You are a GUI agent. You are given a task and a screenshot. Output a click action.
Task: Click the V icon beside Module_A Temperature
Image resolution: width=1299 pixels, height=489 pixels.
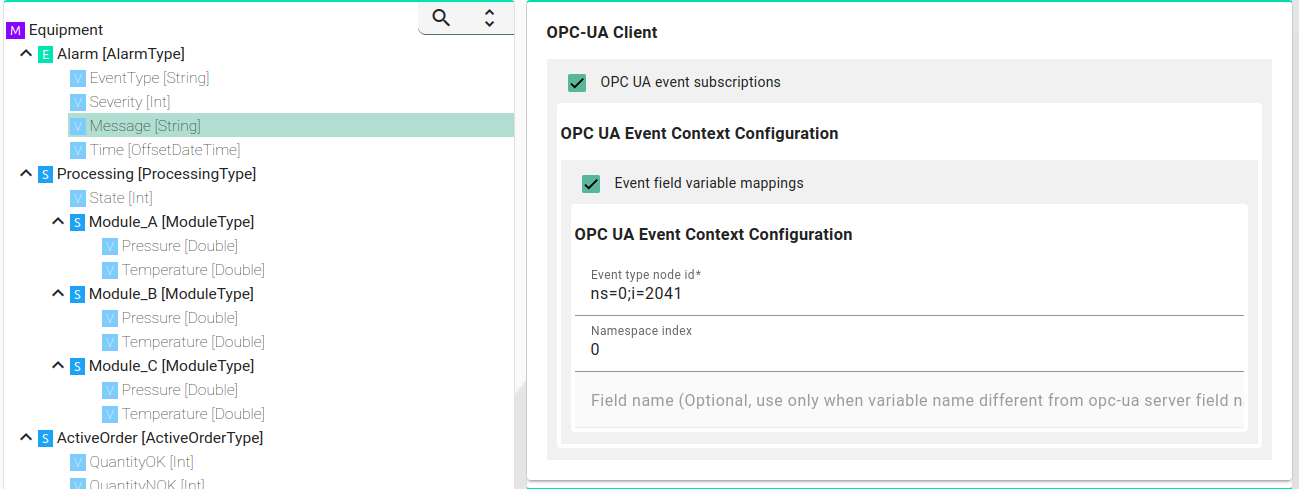click(110, 270)
